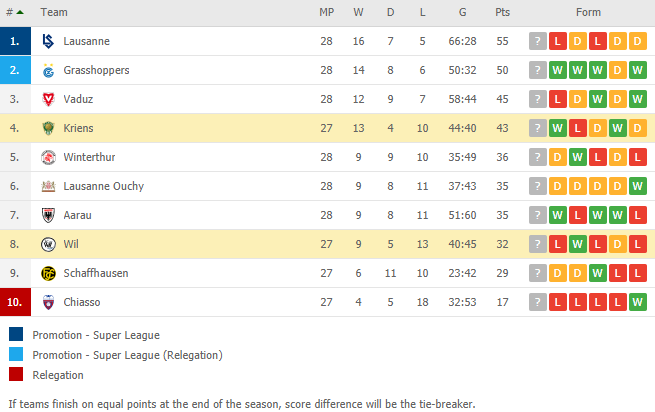Click the dark blue Promotion legend swatch
655x412 pixels.
[x=16, y=334]
